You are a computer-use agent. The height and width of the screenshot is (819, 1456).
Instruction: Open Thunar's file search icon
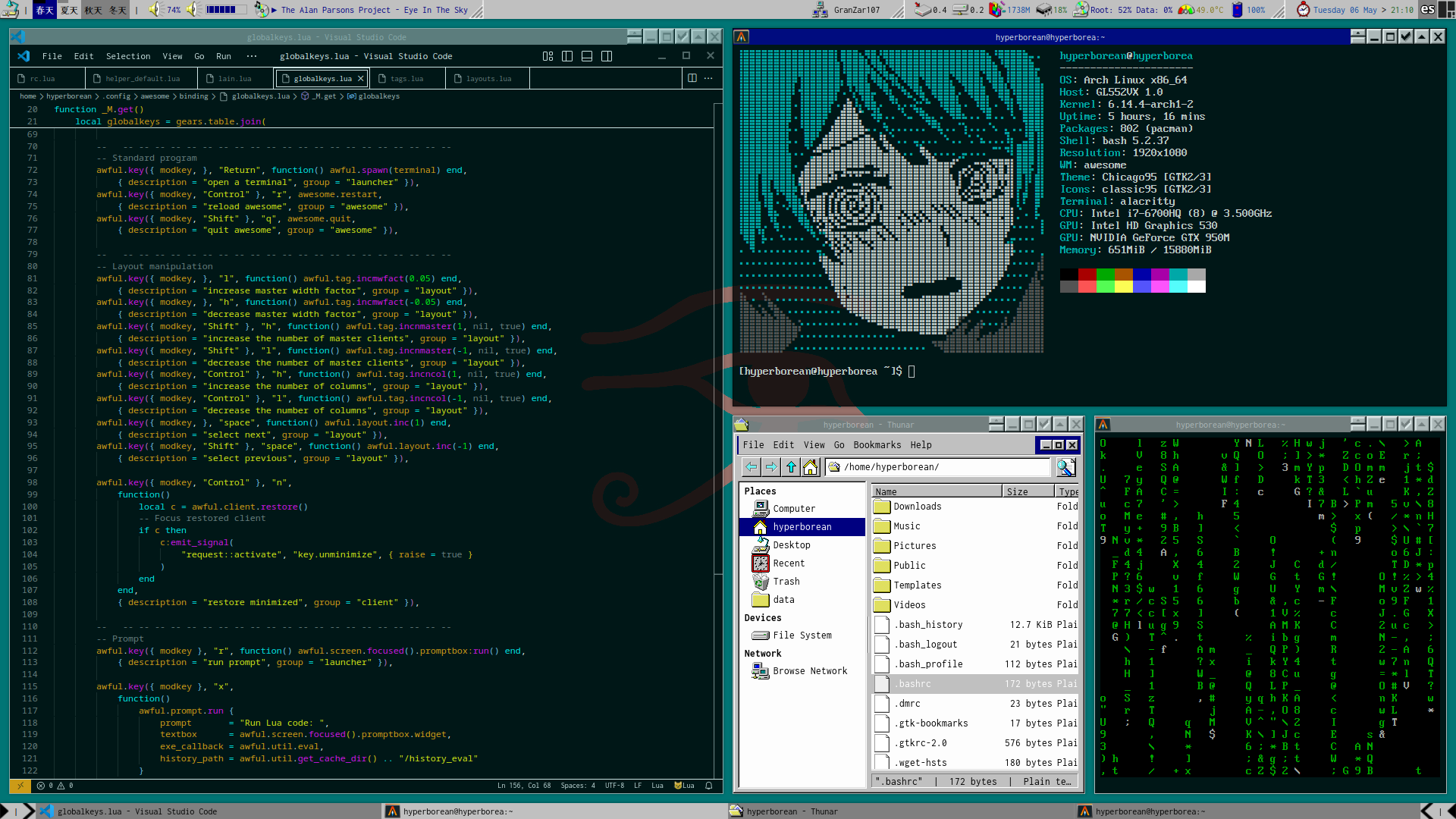click(1066, 467)
